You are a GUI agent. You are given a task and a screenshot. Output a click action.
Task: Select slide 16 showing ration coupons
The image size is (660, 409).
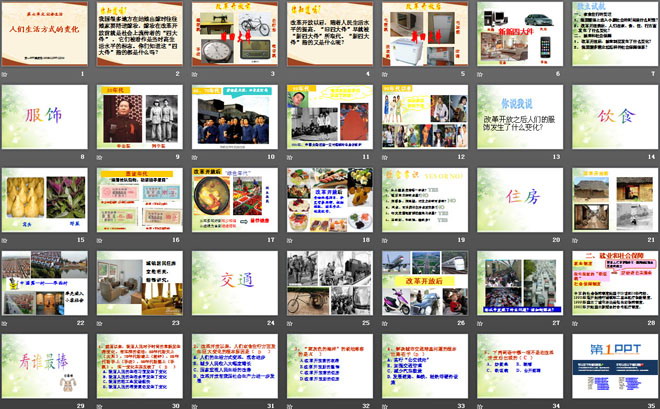[140, 200]
